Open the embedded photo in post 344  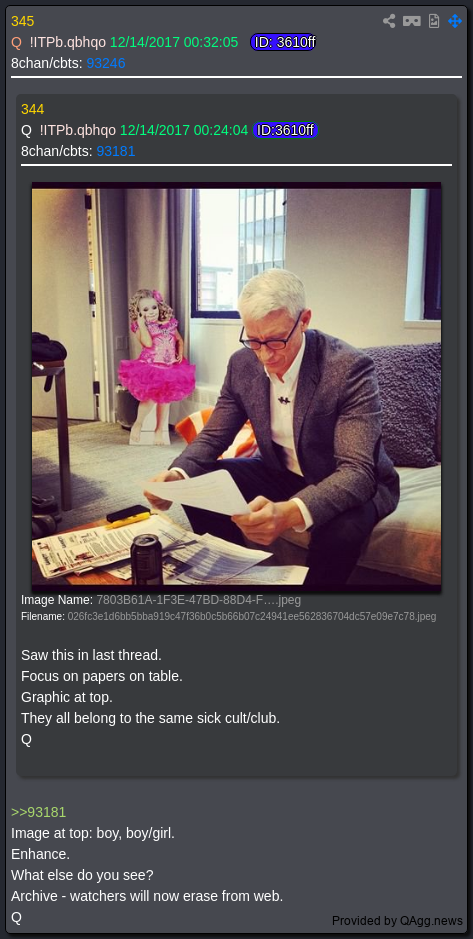coord(236,387)
